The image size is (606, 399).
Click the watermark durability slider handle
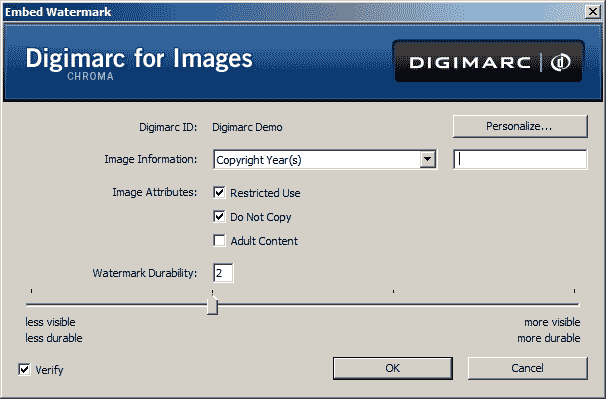pos(212,305)
